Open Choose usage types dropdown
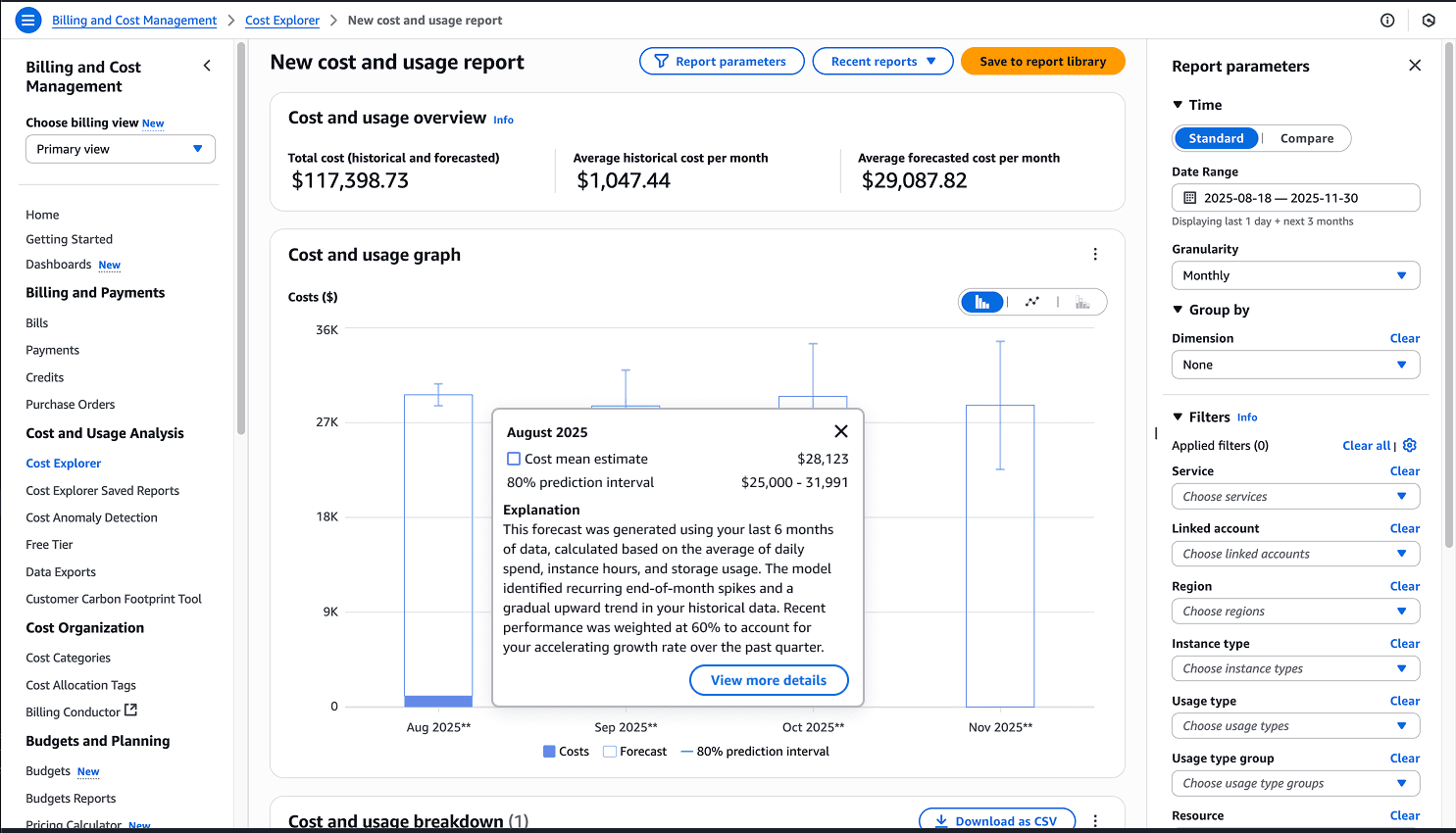 (1295, 726)
